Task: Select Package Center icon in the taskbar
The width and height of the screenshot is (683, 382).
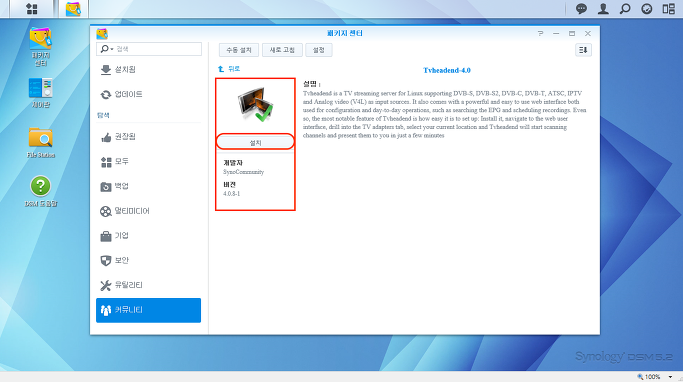Action: point(73,9)
